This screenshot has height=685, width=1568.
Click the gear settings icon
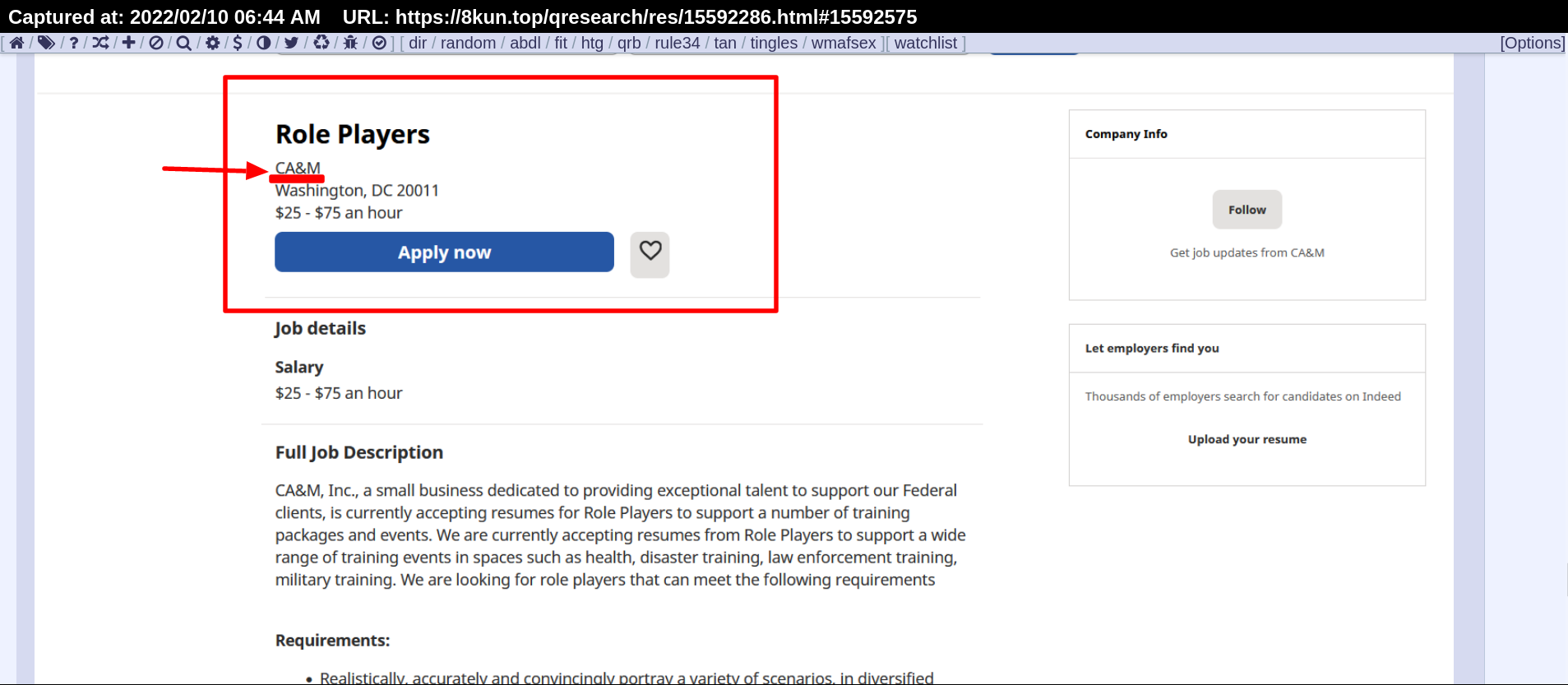(x=212, y=43)
